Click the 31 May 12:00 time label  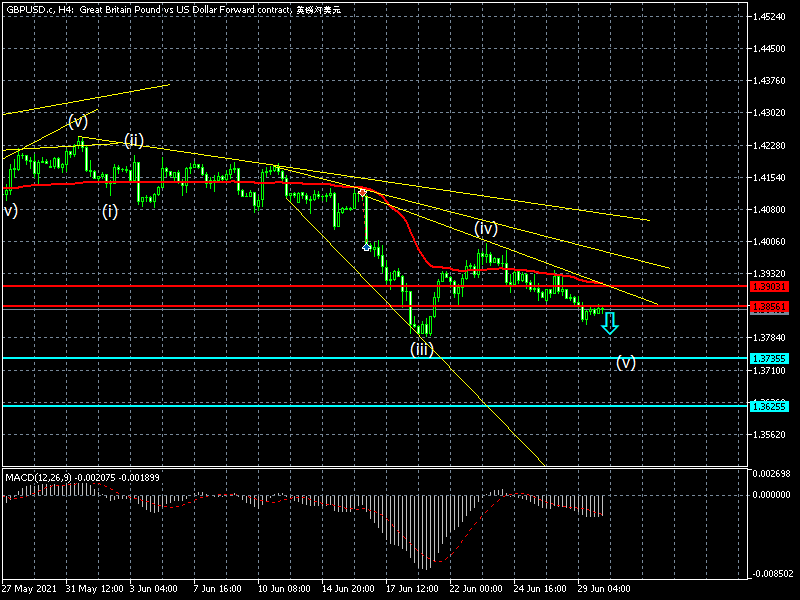[x=94, y=589]
